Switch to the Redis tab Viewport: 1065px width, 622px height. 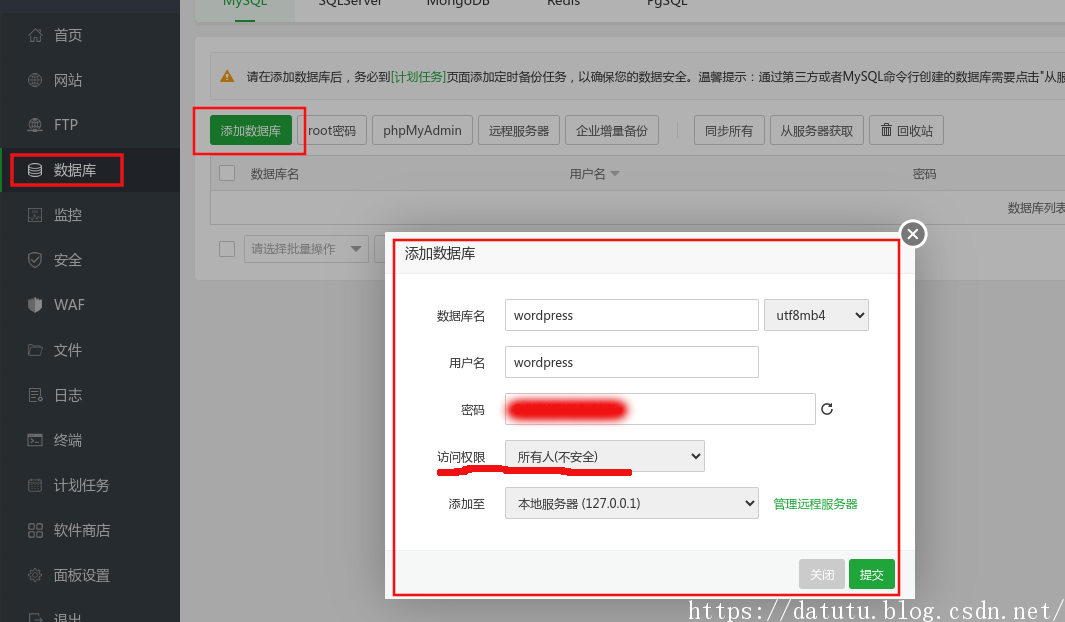pyautogui.click(x=564, y=4)
